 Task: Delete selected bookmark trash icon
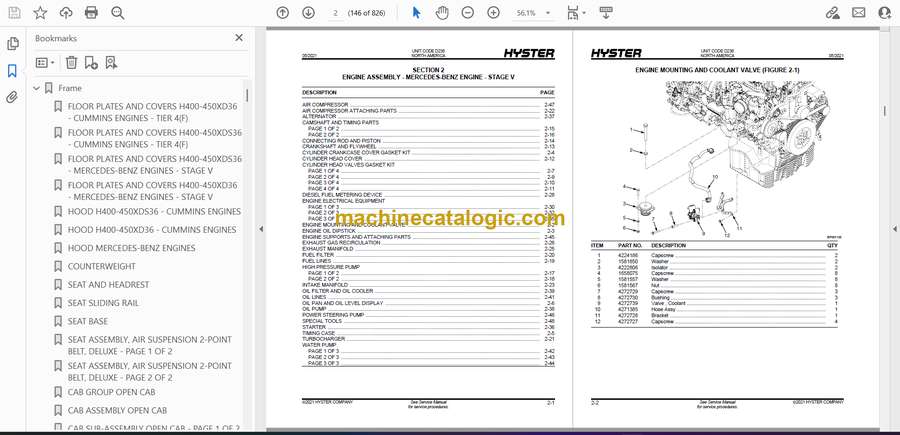click(x=71, y=63)
